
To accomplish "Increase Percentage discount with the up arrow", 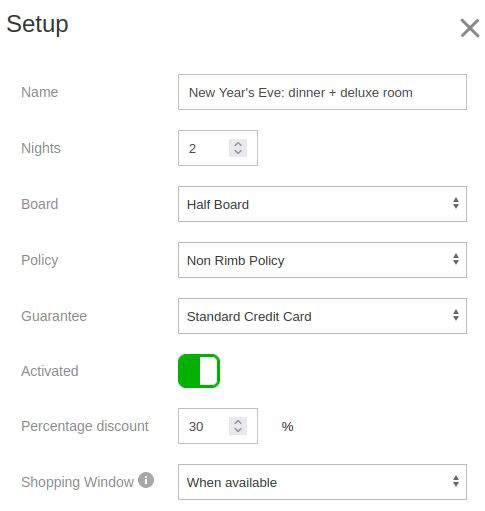I will point(238,422).
